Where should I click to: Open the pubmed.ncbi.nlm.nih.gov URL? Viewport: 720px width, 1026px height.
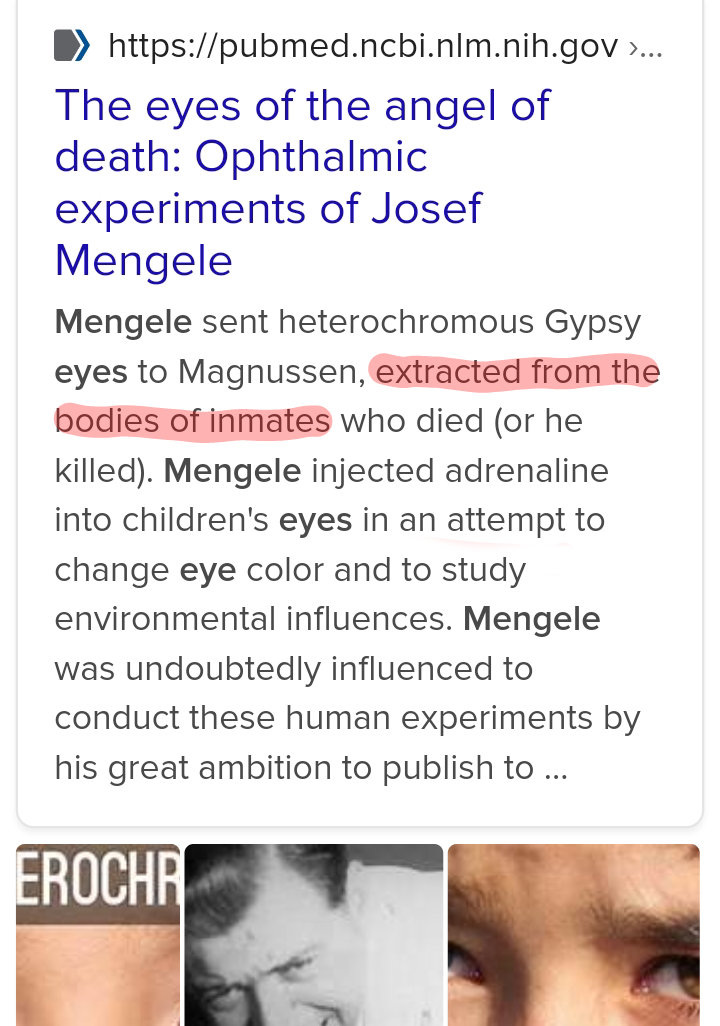(x=362, y=46)
